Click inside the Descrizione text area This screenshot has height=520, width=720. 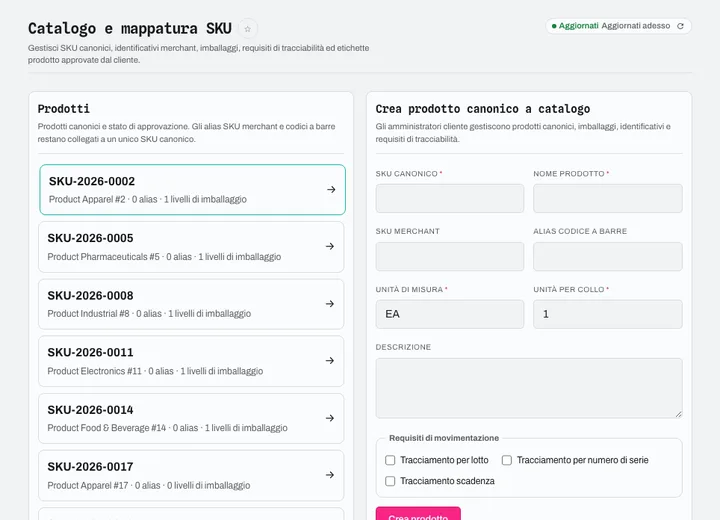(x=529, y=388)
